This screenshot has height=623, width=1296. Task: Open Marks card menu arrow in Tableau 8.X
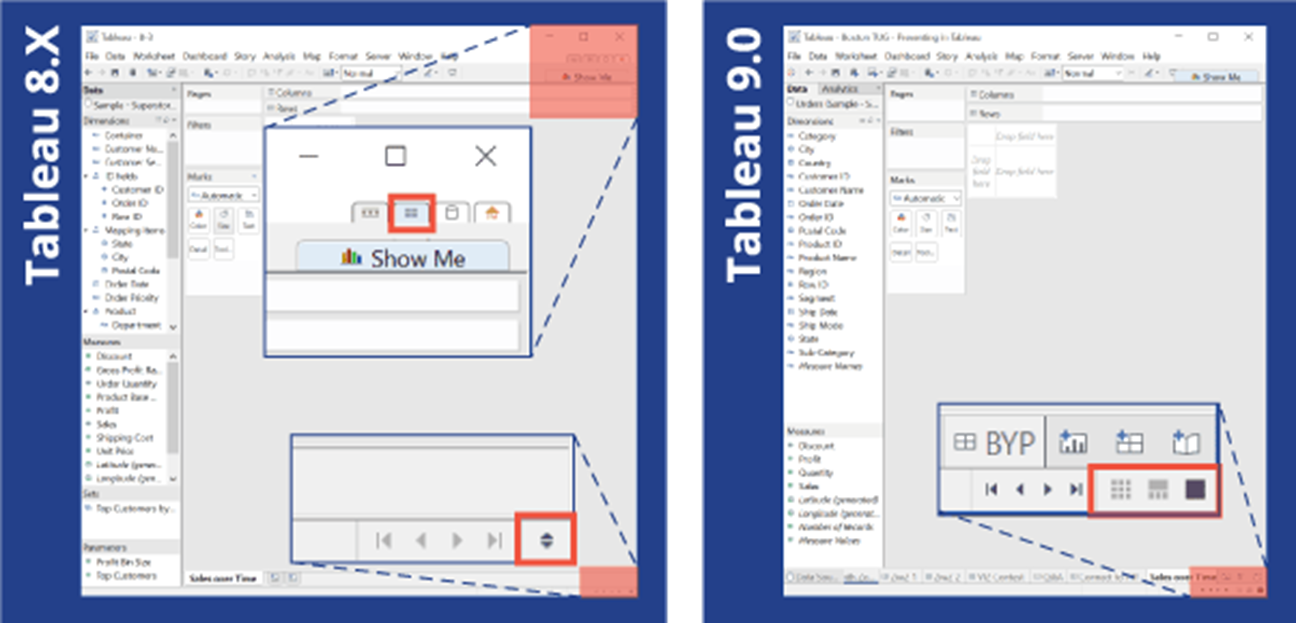(256, 177)
